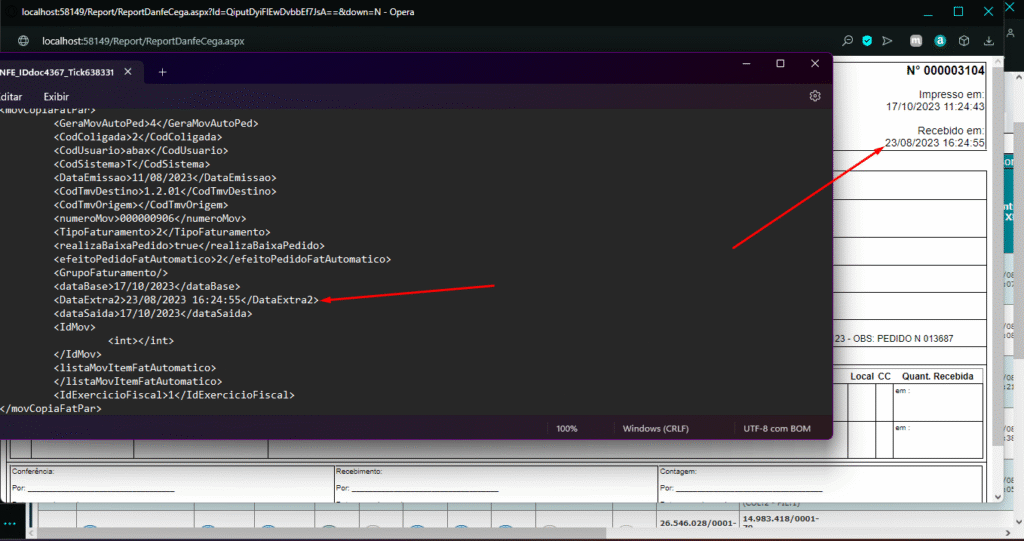Click the 100% zoom level in status bar
This screenshot has width=1024, height=541.
coord(567,428)
